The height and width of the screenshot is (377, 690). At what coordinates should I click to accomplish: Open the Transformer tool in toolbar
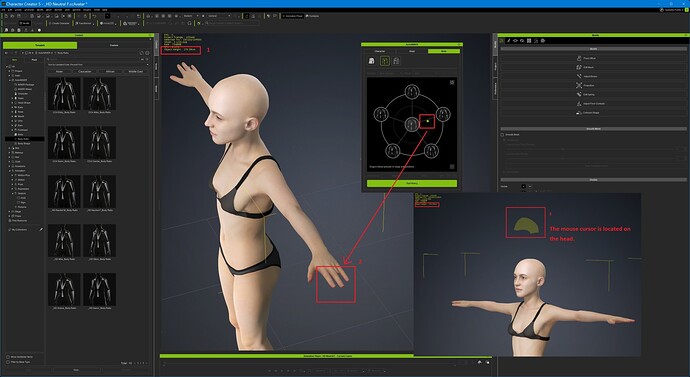(83, 23)
